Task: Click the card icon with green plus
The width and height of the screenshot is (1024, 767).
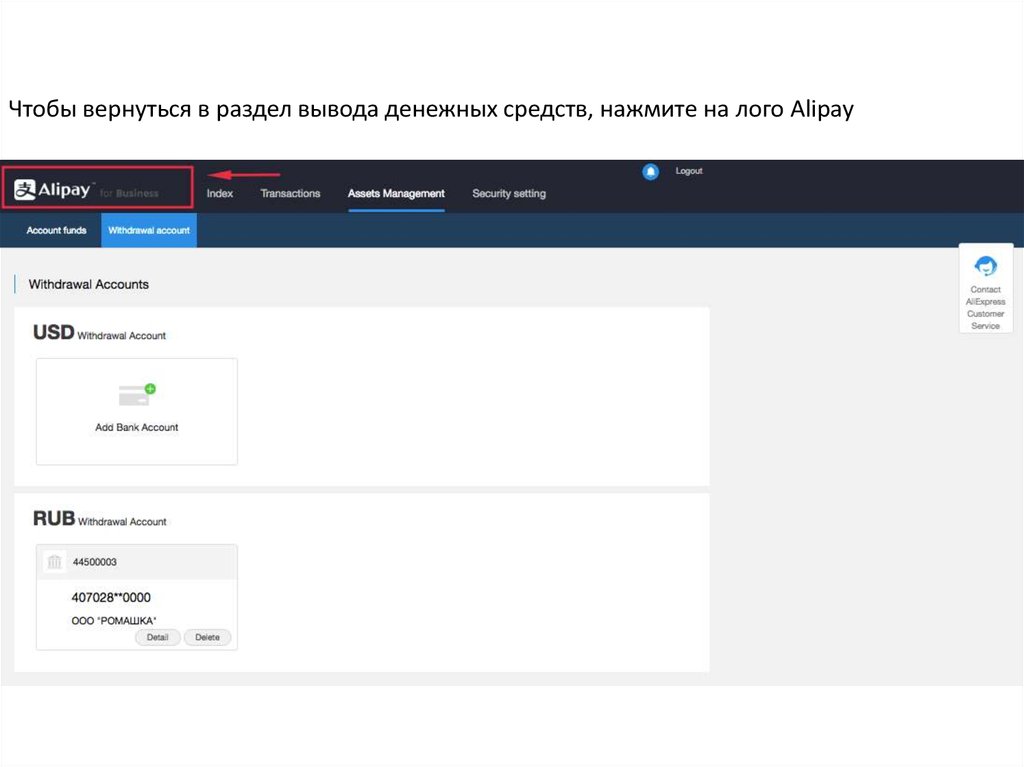Action: coord(136,395)
